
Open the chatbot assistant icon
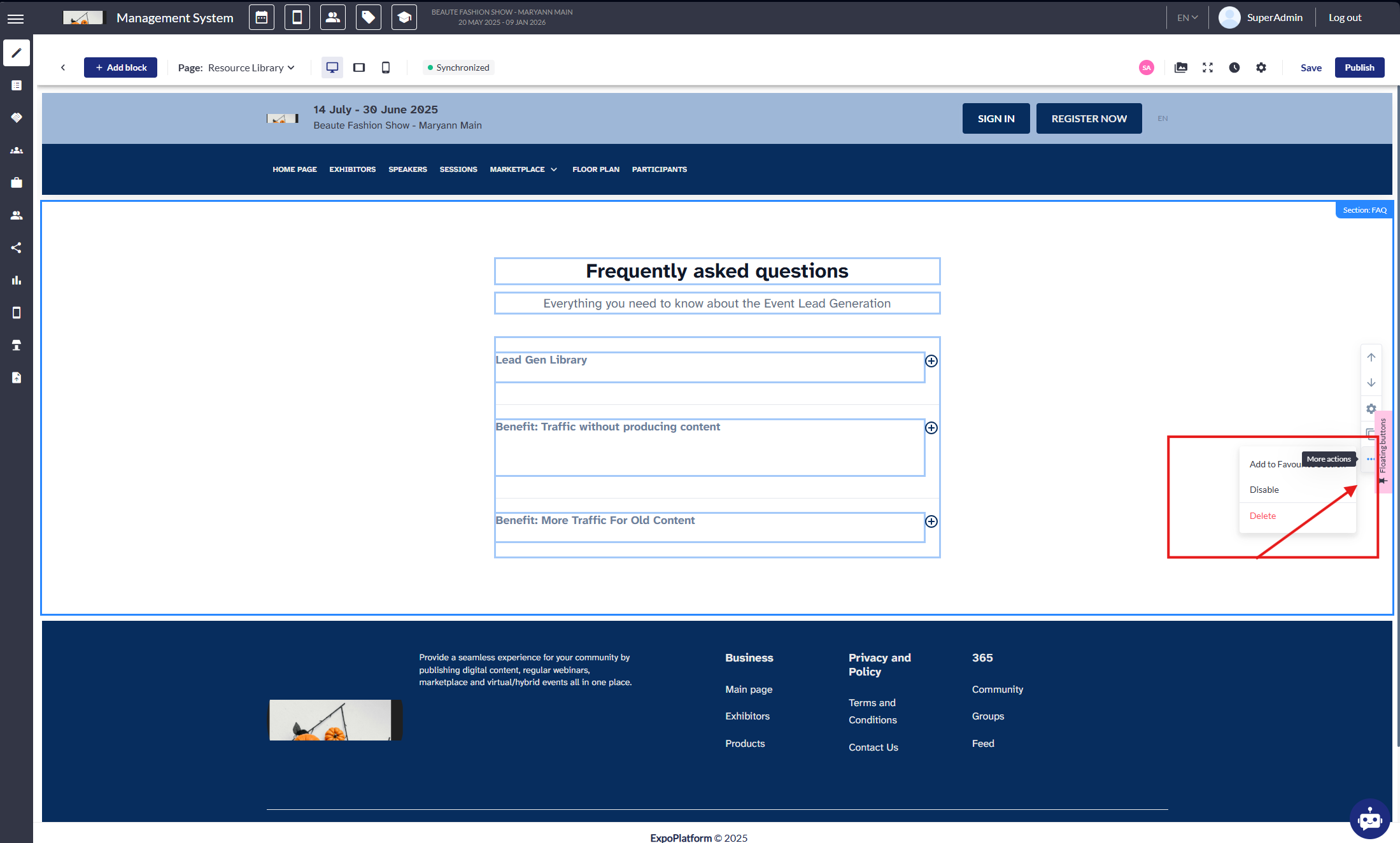[x=1370, y=819]
